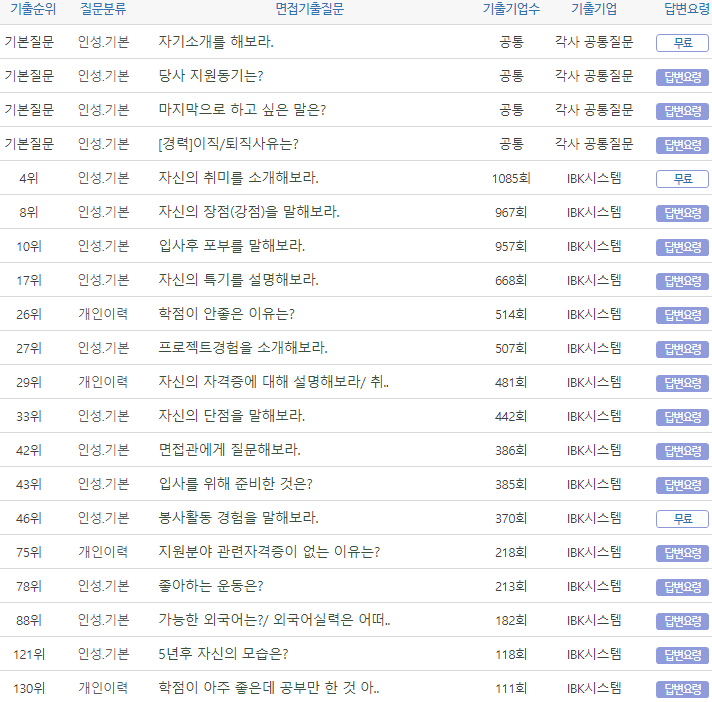Open the question 프로젝트경험을 소개해보라
This screenshot has height=702, width=712.
click(x=243, y=348)
